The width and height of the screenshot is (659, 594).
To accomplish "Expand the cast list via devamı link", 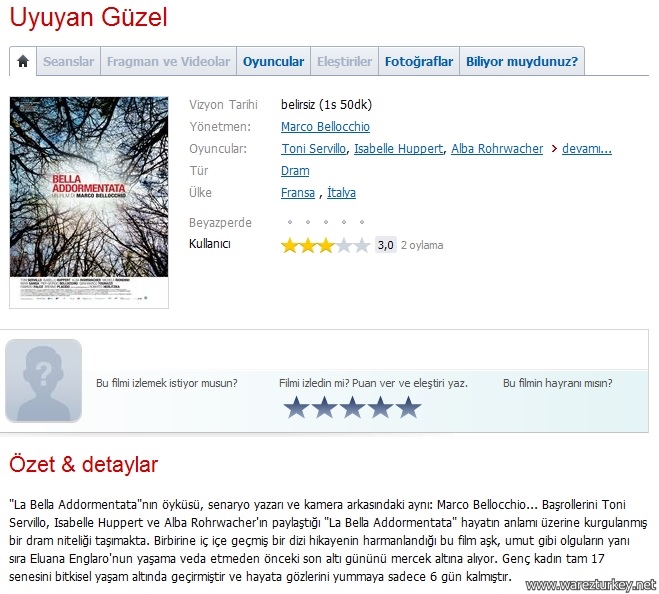I will click(x=587, y=149).
